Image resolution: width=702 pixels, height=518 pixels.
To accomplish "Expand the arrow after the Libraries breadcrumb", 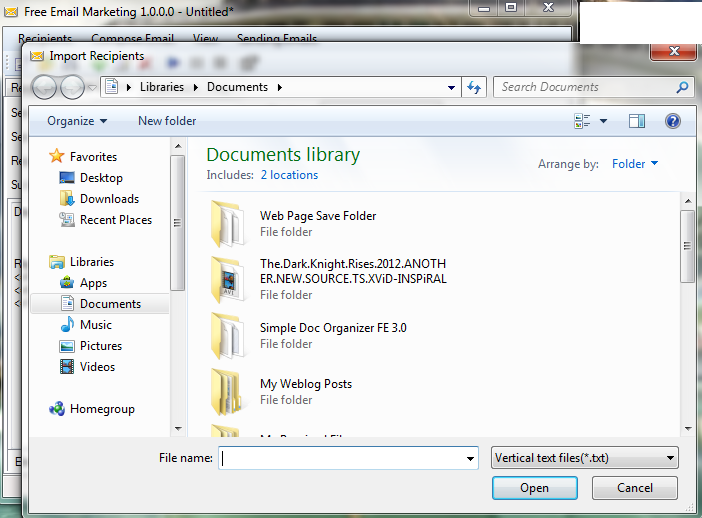I will (196, 87).
